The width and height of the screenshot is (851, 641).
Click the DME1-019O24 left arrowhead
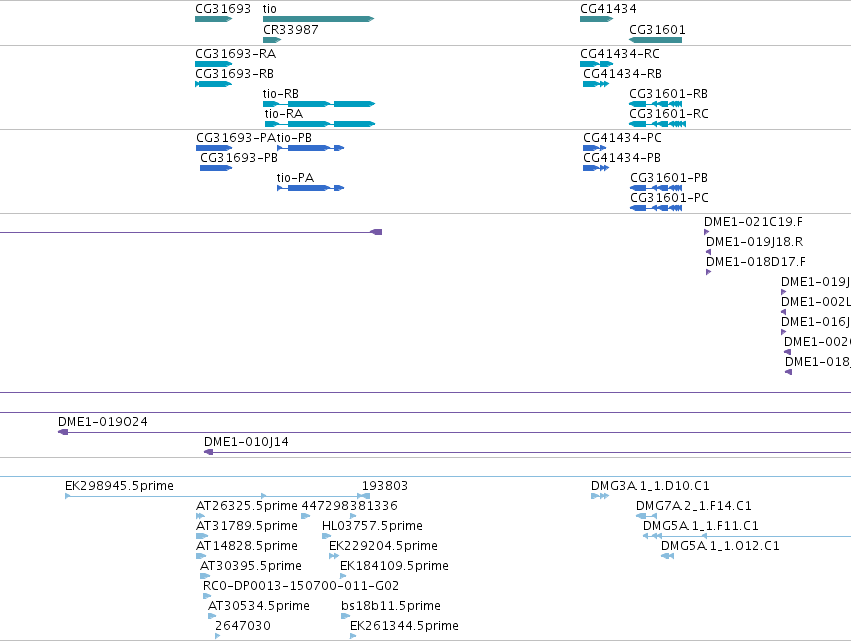[x=63, y=432]
